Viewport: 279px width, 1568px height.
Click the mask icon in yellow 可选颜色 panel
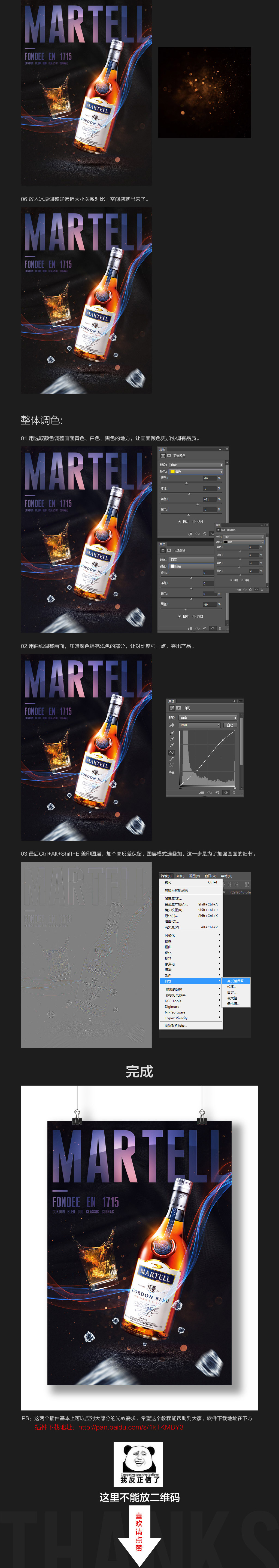[x=169, y=456]
